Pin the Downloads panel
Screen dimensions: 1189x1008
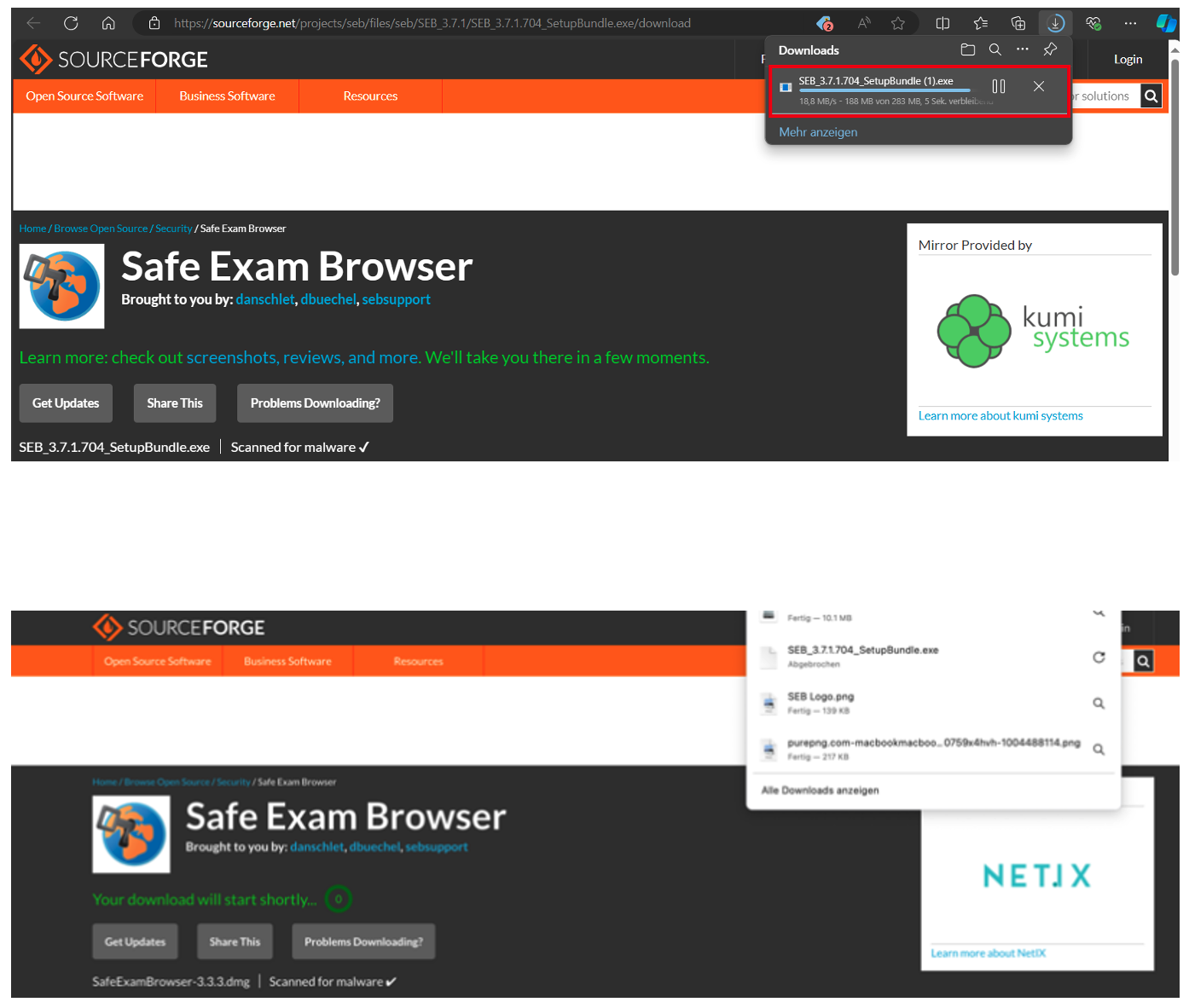(x=1050, y=49)
